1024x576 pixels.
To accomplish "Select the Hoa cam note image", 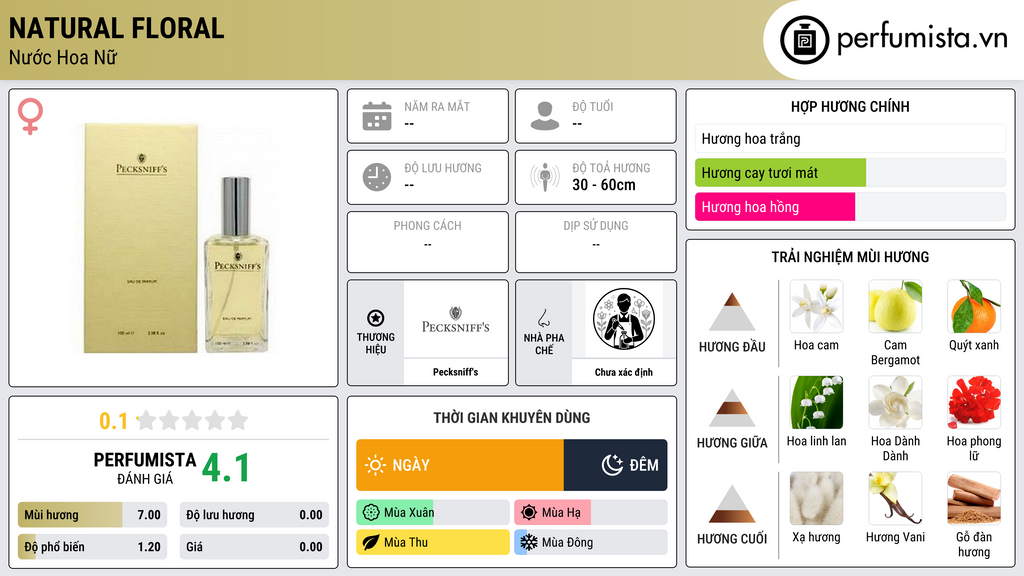I will click(816, 306).
